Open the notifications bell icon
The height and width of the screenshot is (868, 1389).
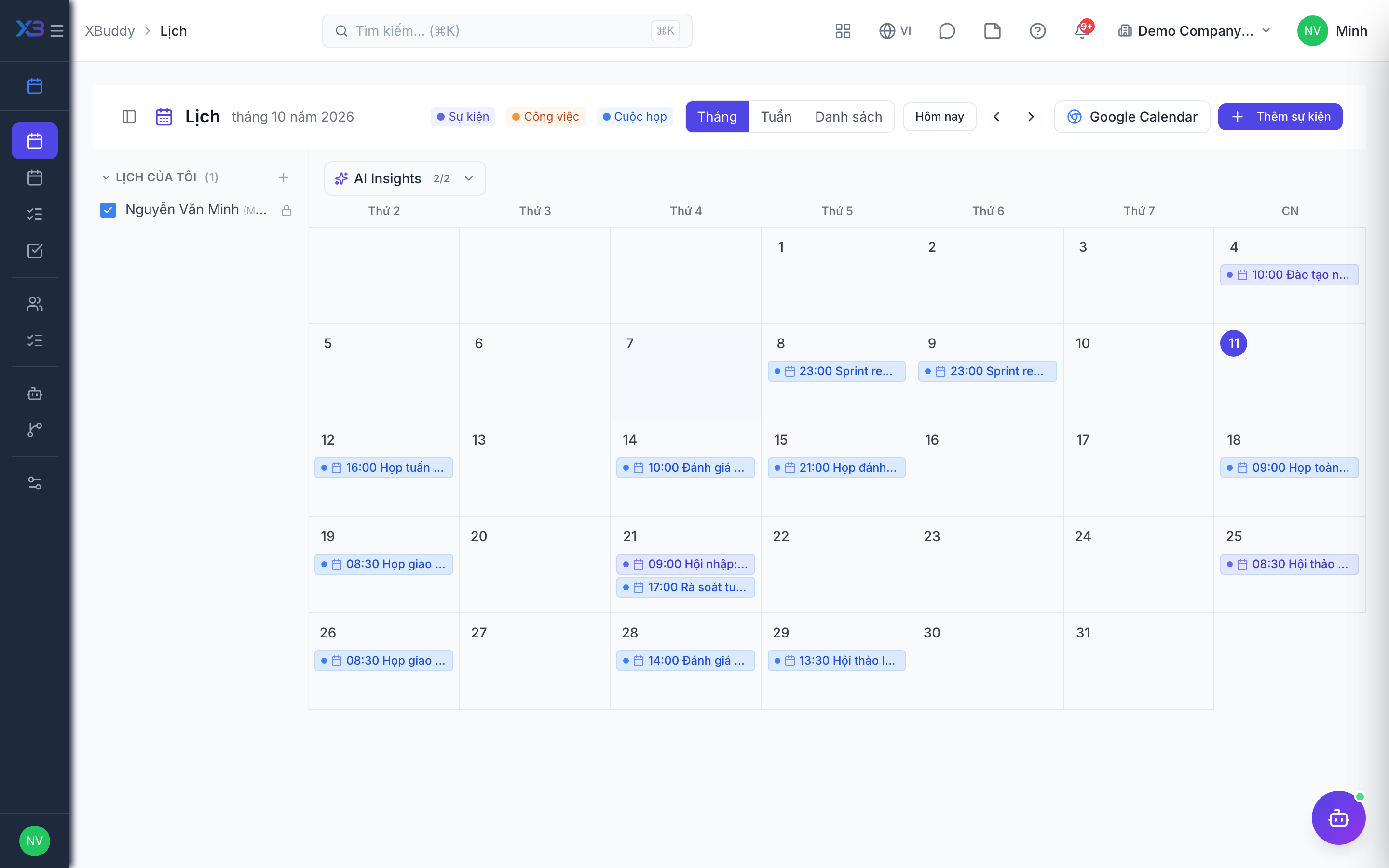[1082, 30]
